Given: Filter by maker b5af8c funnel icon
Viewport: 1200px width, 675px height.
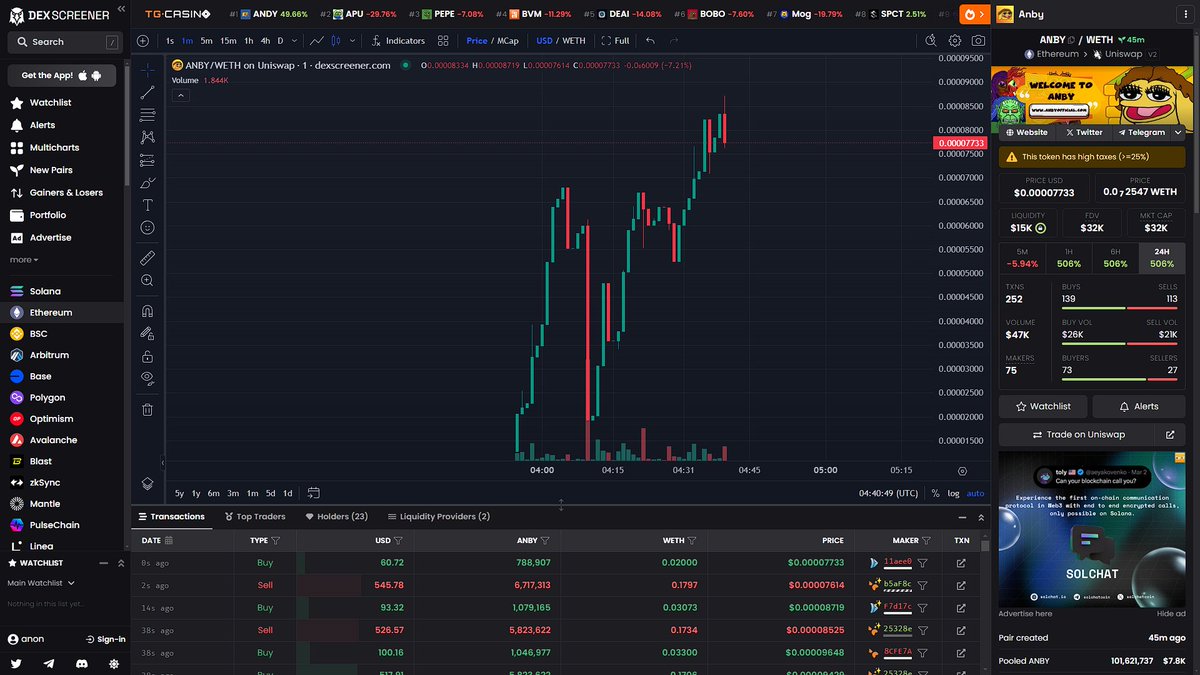Looking at the screenshot, I should click(922, 585).
